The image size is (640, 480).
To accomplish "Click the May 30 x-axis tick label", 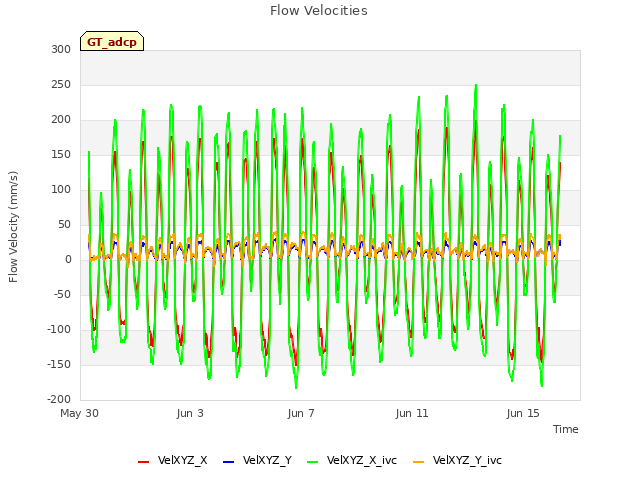I will pyautogui.click(x=79, y=413).
